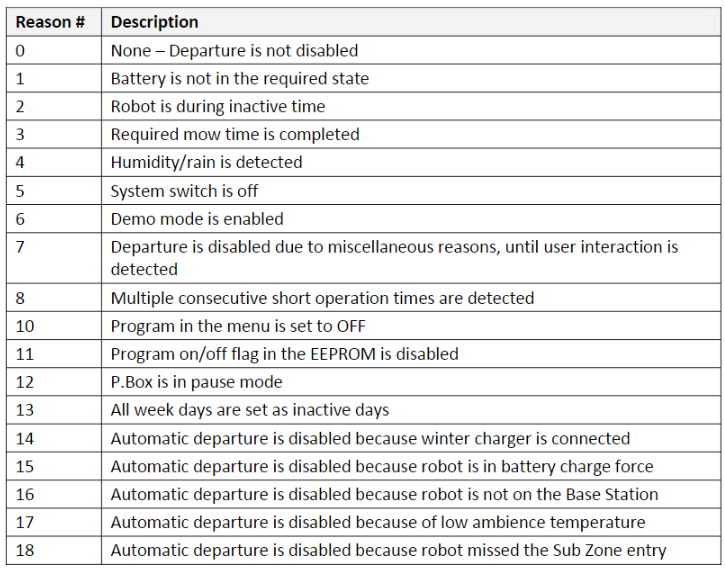This screenshot has height=568, width=725.
Task: Select the EEPROM on/off flag description
Action: click(284, 354)
